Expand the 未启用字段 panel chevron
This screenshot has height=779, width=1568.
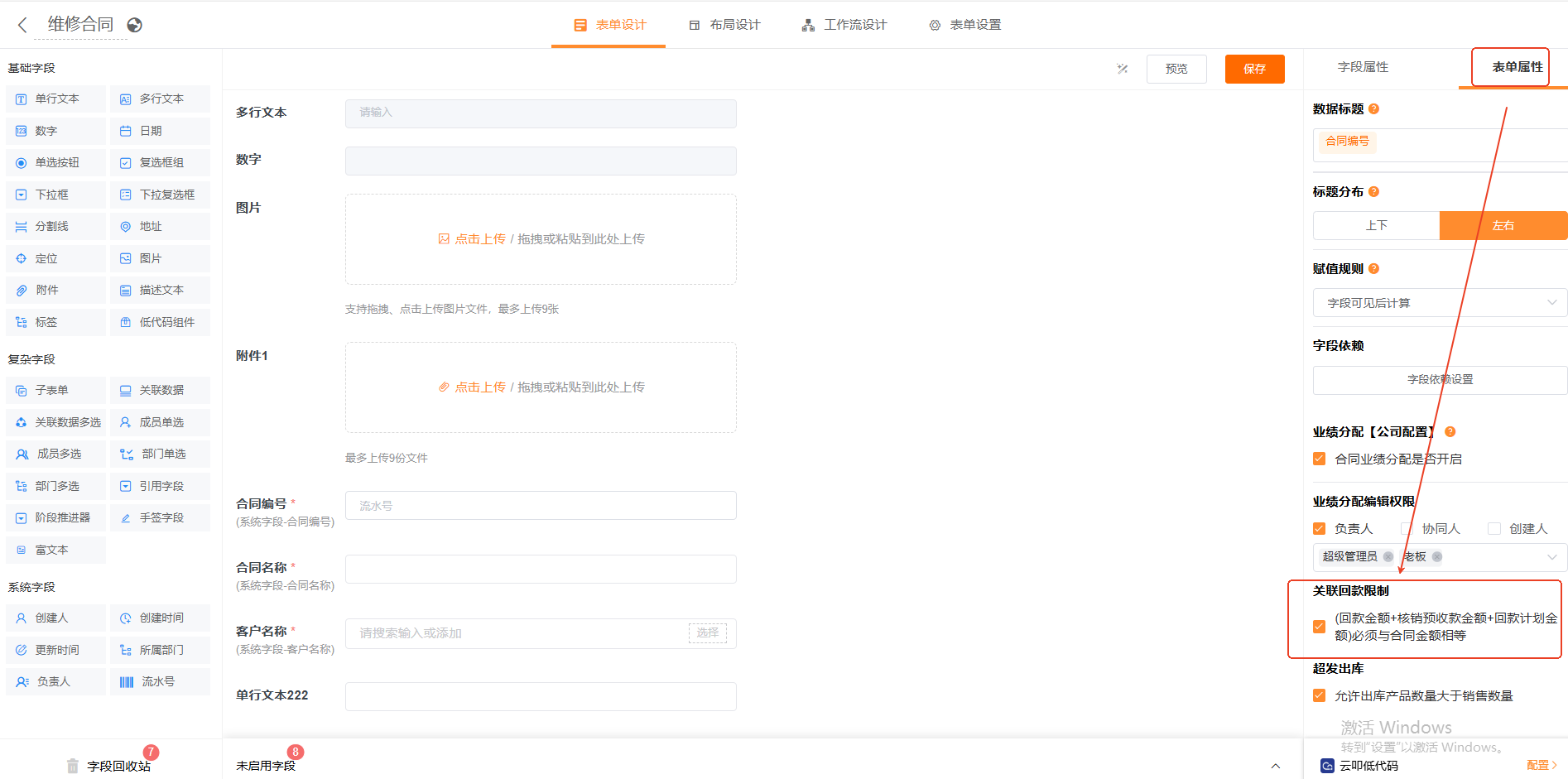click(x=1275, y=766)
